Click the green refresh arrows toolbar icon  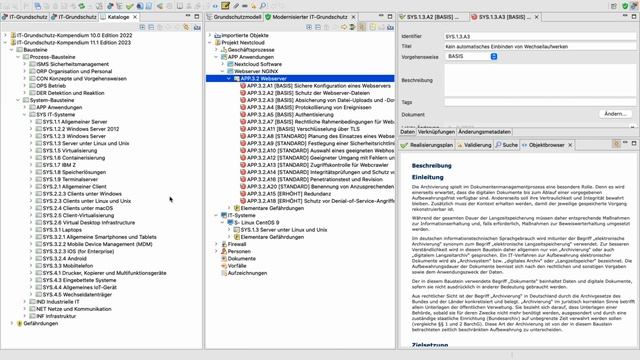[x=82, y=6]
